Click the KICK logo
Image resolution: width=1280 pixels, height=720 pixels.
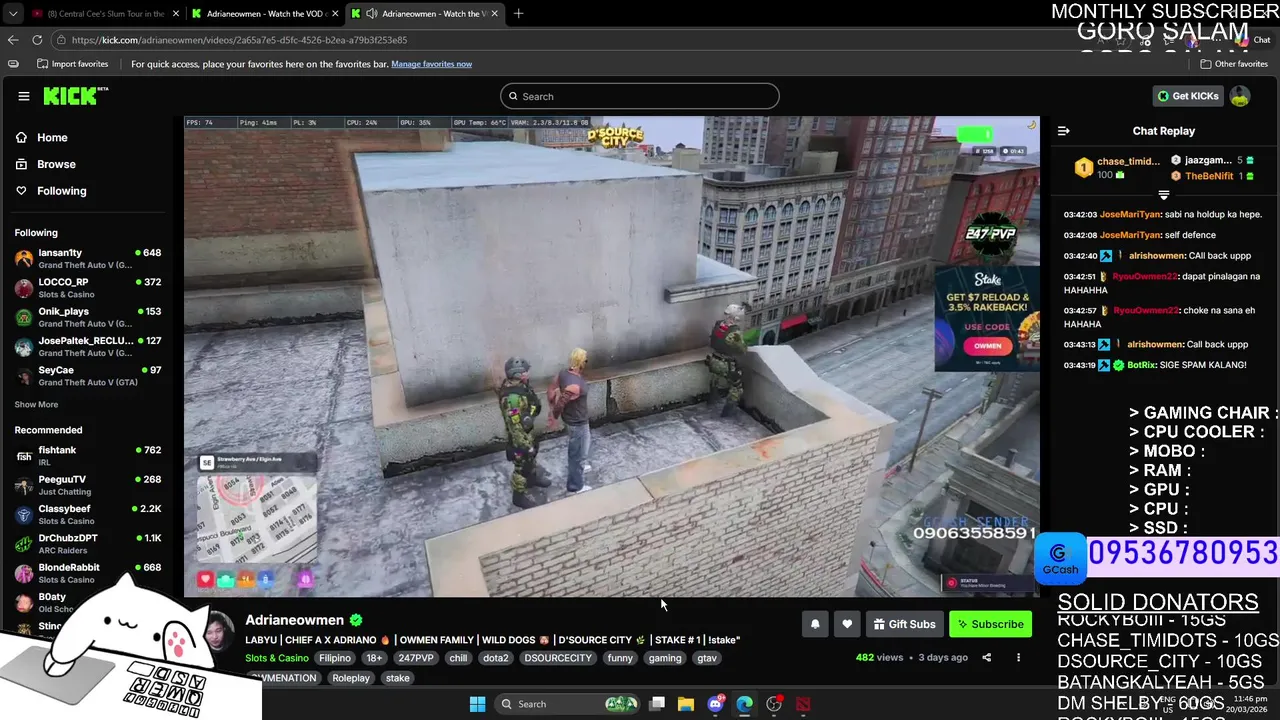[75, 96]
